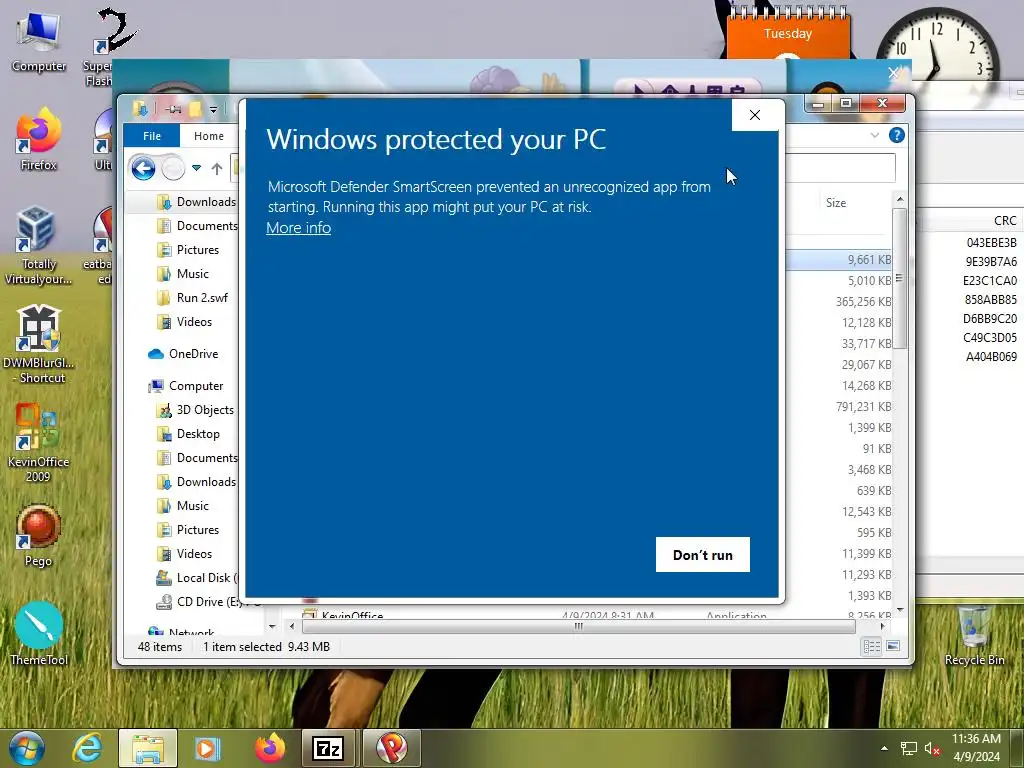Open the File tab in Explorer
This screenshot has height=768, width=1024.
[x=152, y=136]
